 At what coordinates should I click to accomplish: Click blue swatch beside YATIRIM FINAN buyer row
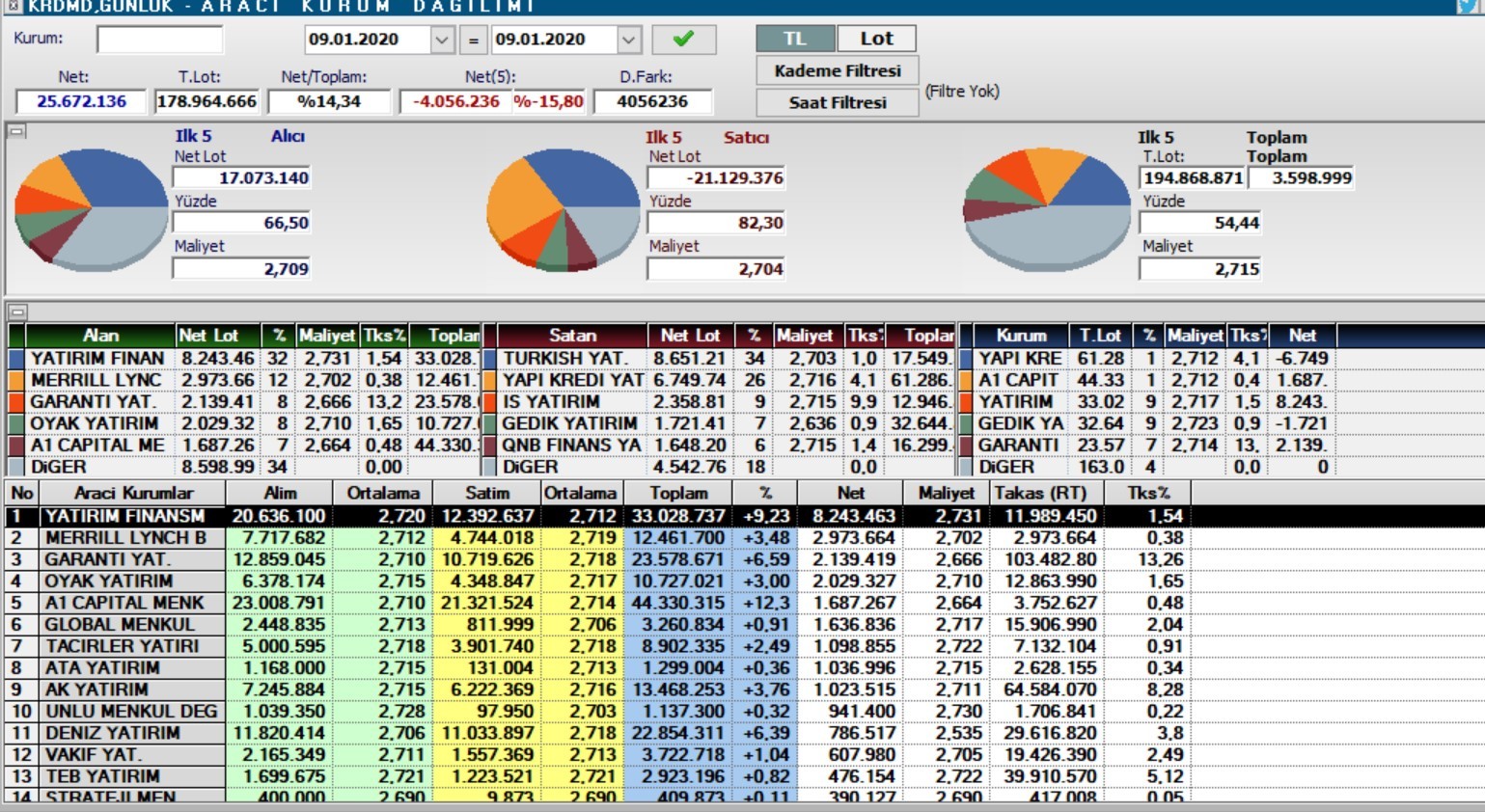click(x=15, y=358)
